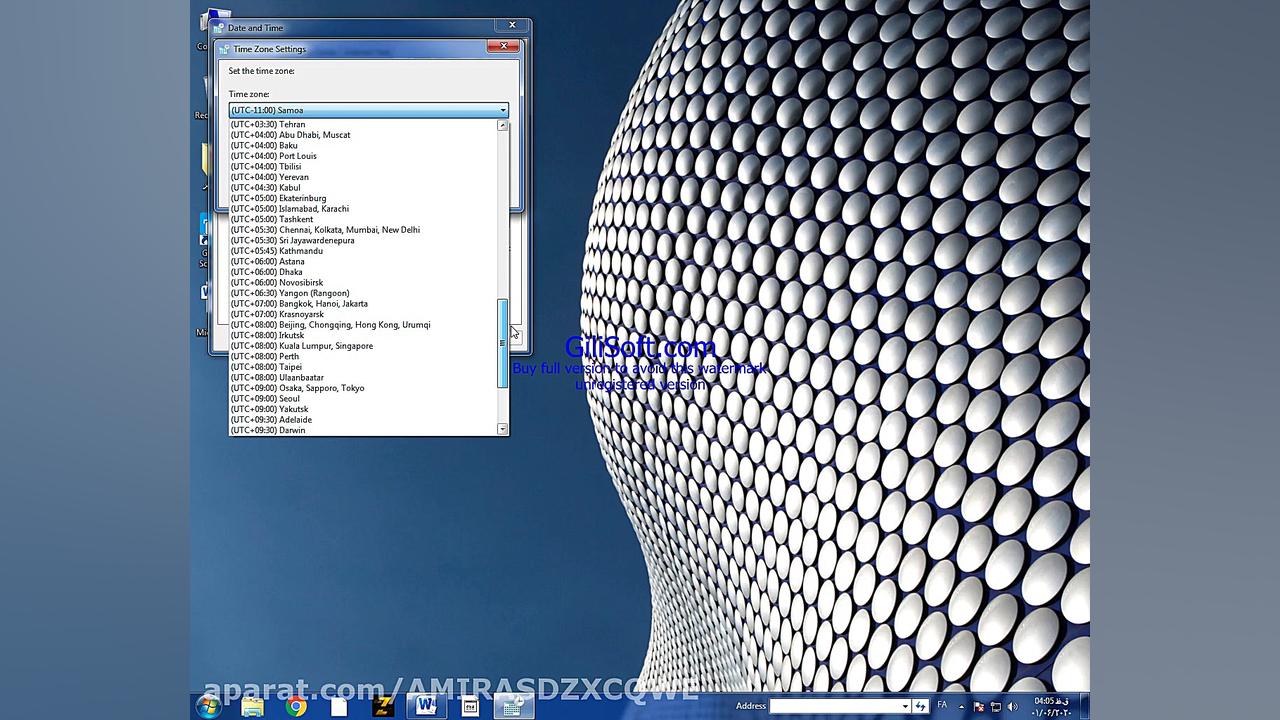Open the calendar-style app on the taskbar
This screenshot has height=720, width=1280.
click(x=470, y=706)
